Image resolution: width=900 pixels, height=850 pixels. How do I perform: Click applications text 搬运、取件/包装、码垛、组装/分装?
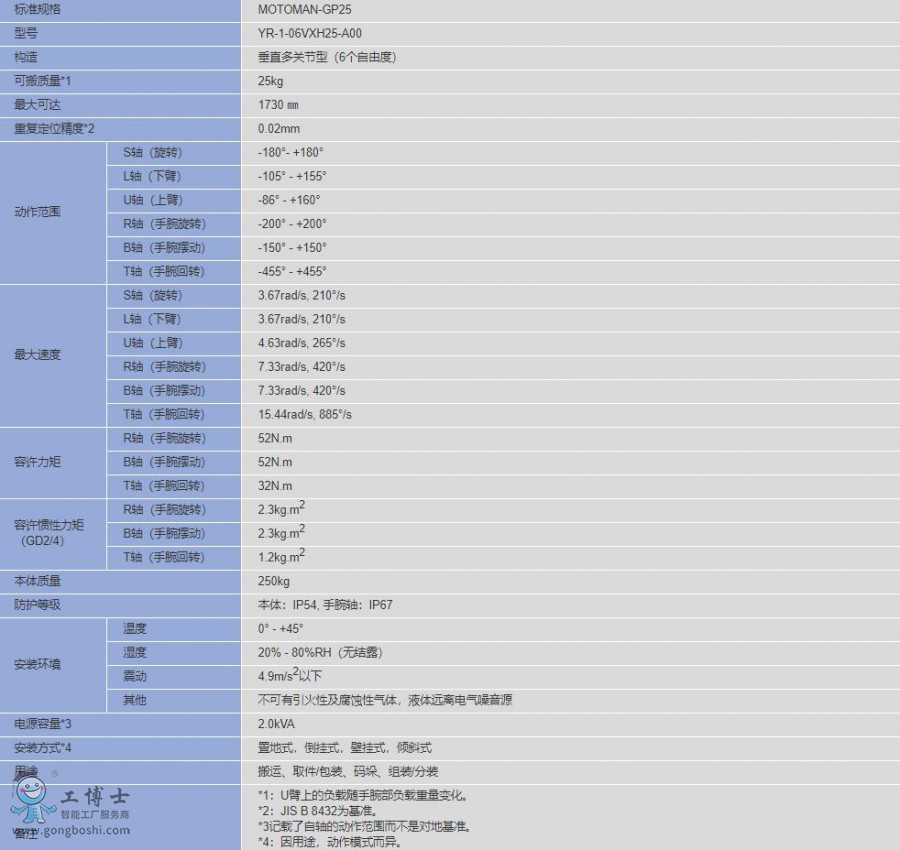pos(348,772)
